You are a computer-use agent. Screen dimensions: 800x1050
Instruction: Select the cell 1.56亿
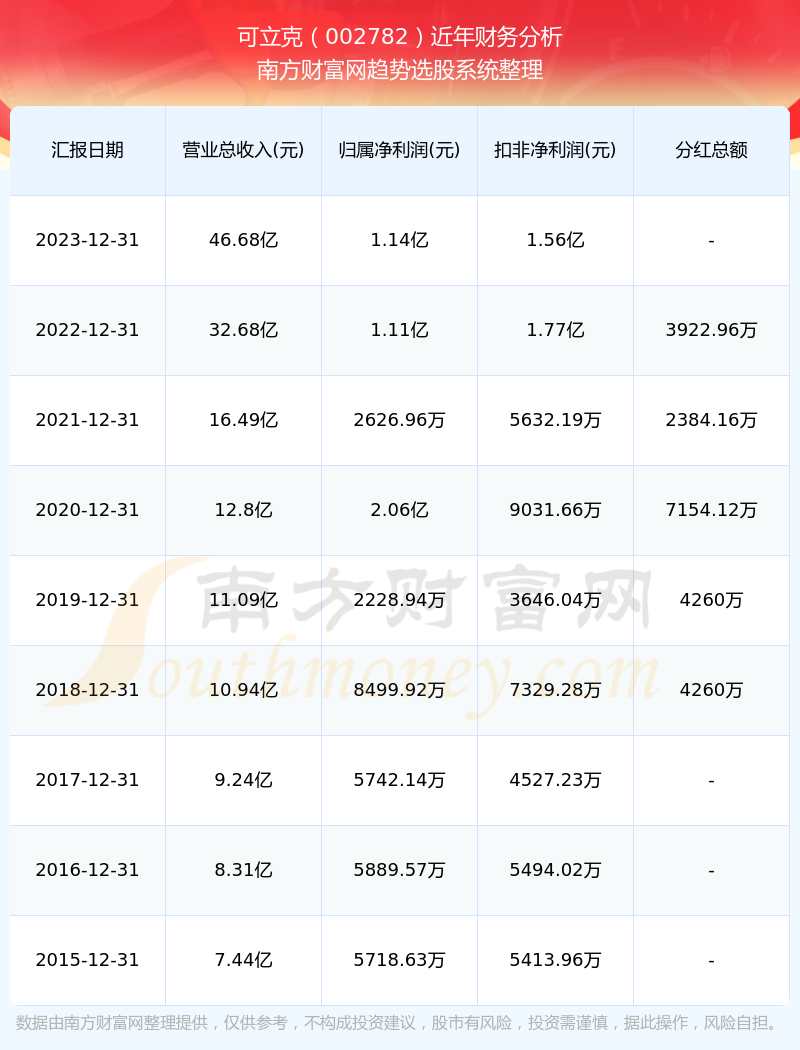[556, 240]
